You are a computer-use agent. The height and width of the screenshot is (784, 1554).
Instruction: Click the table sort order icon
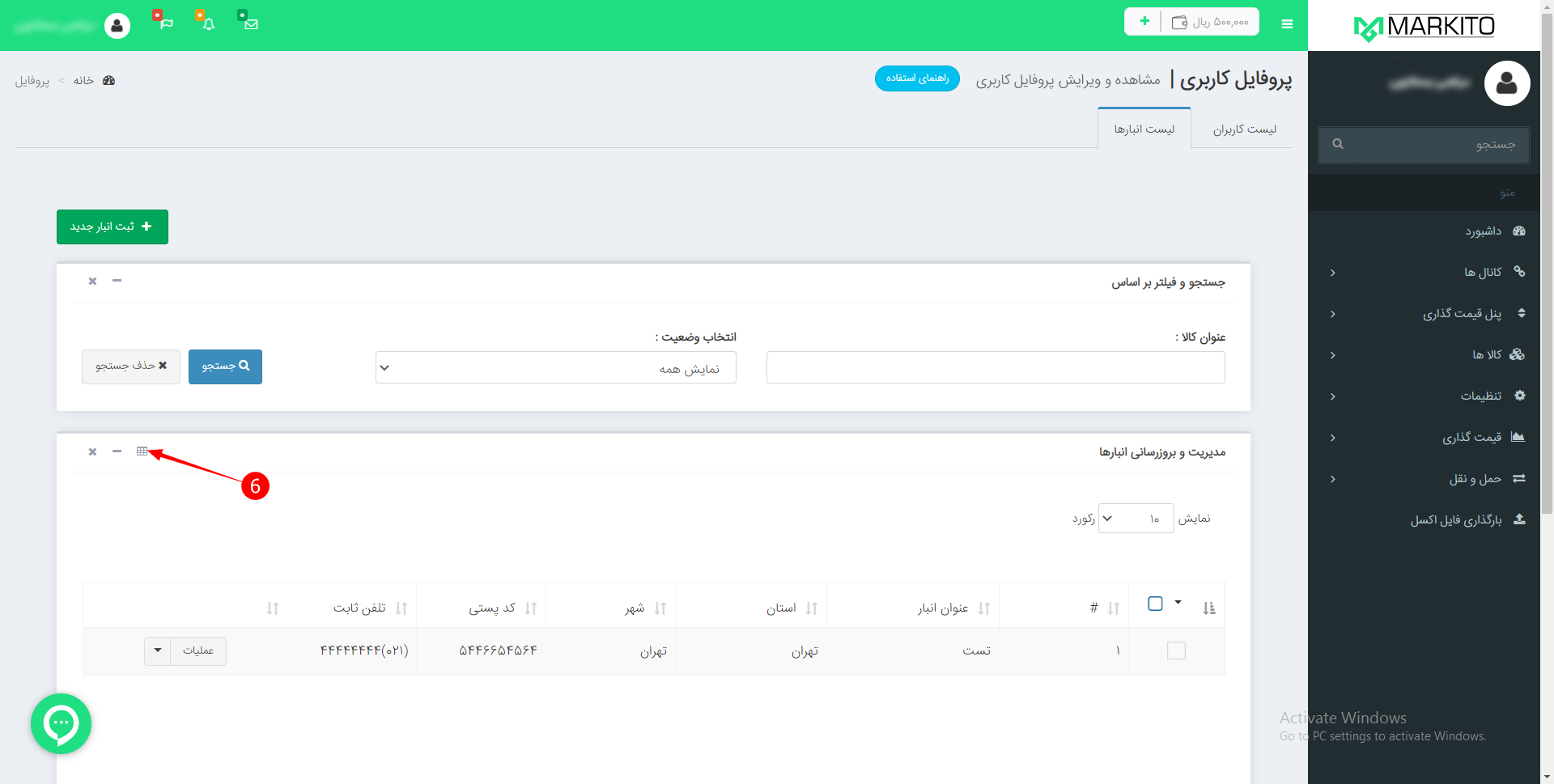pyautogui.click(x=1208, y=608)
